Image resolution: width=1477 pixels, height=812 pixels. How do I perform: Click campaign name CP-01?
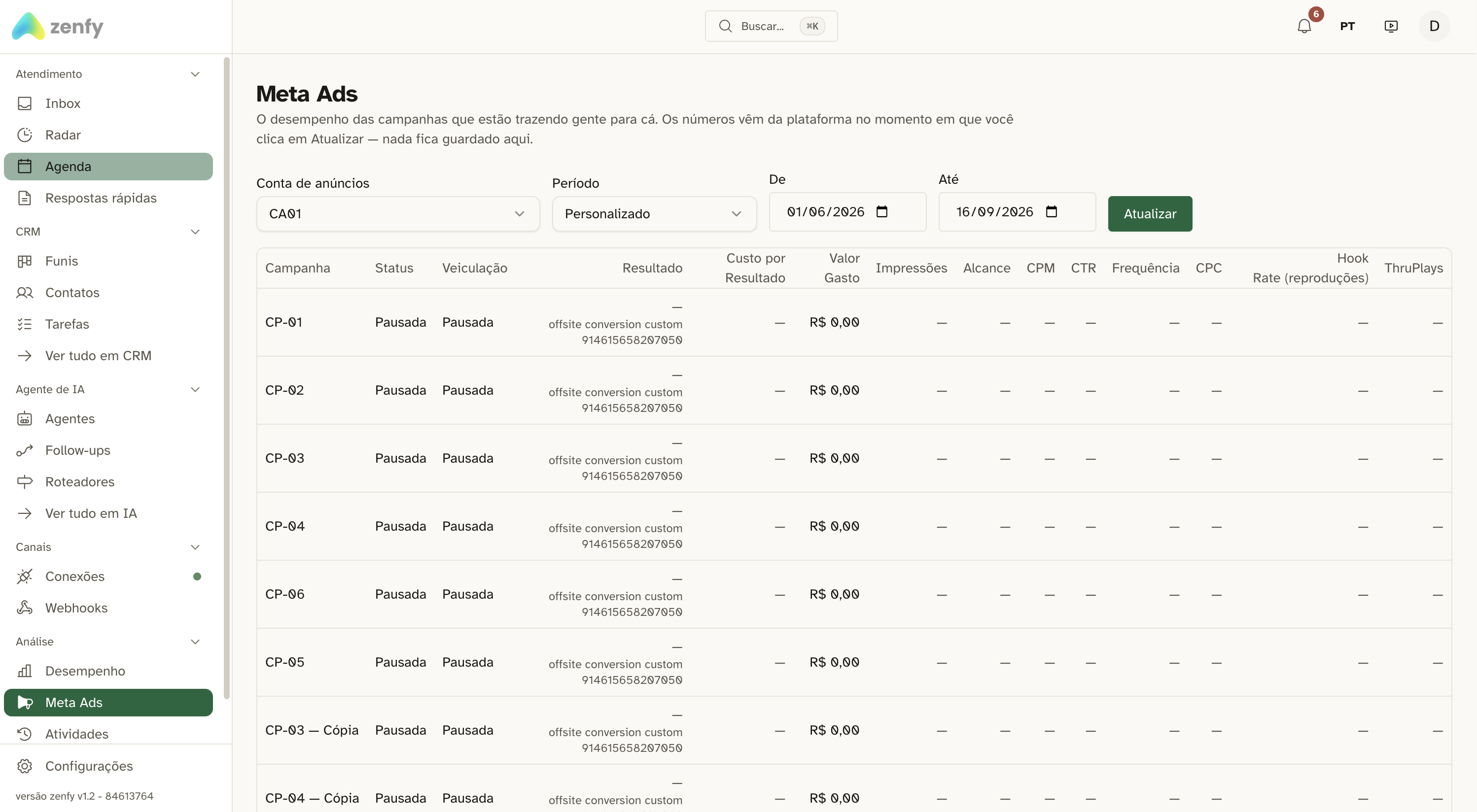point(283,323)
